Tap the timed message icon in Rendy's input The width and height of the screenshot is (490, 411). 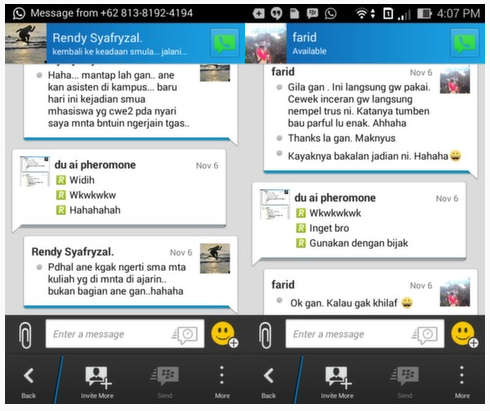click(185, 335)
